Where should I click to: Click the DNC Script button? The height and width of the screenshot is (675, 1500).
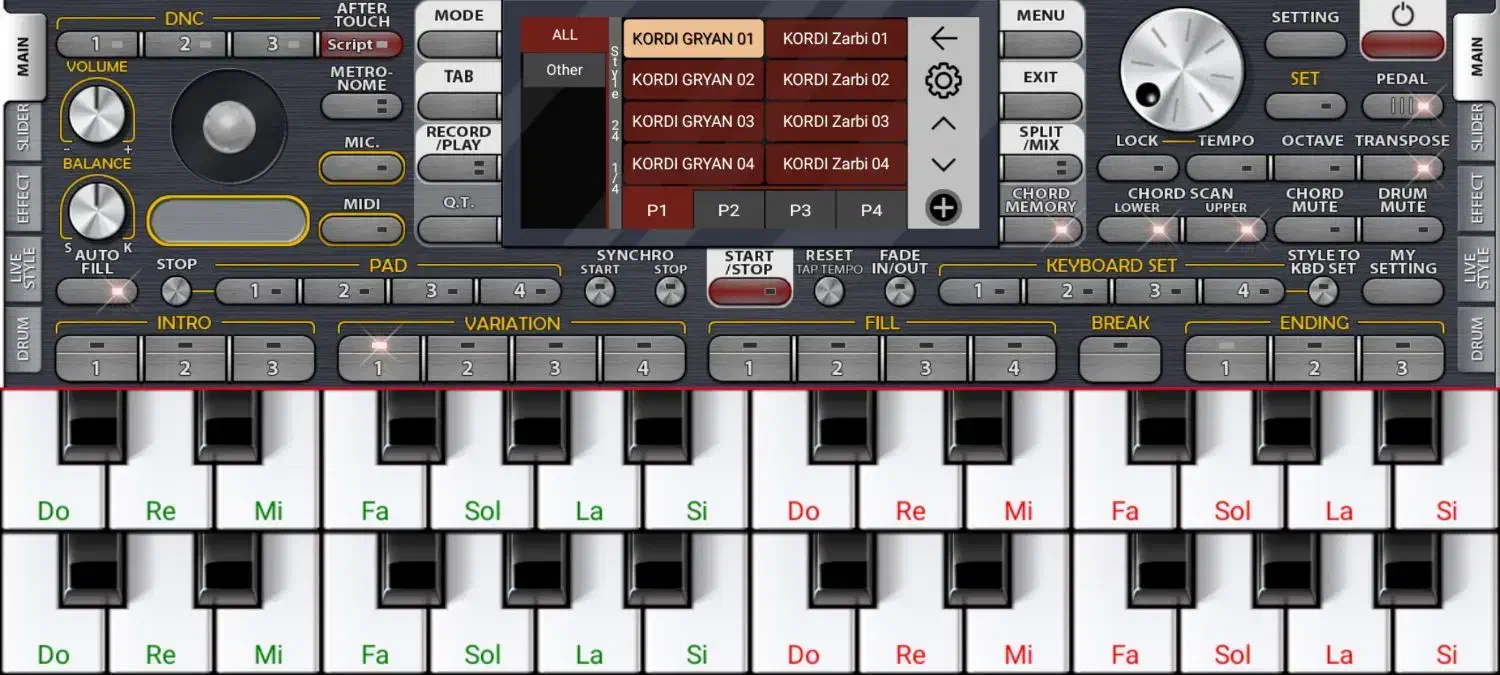coord(361,45)
